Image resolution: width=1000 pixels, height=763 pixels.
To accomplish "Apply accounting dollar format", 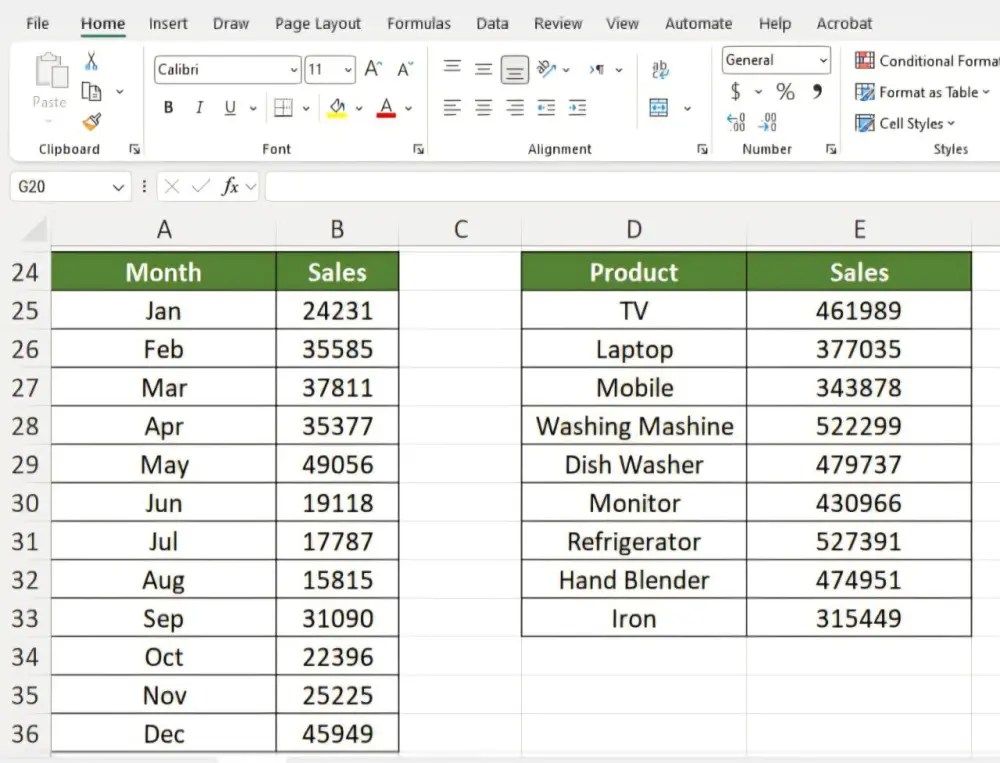I will point(735,92).
